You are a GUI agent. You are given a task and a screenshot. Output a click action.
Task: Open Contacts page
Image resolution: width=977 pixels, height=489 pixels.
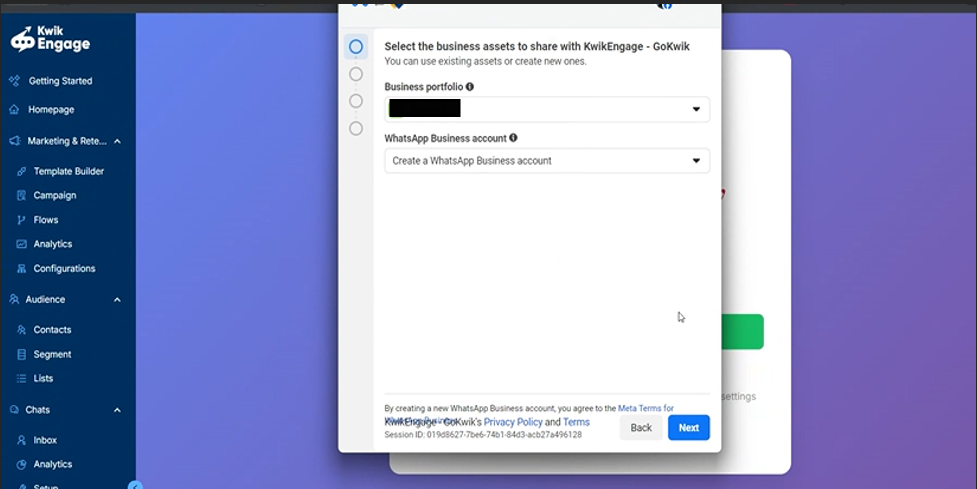[x=52, y=330]
